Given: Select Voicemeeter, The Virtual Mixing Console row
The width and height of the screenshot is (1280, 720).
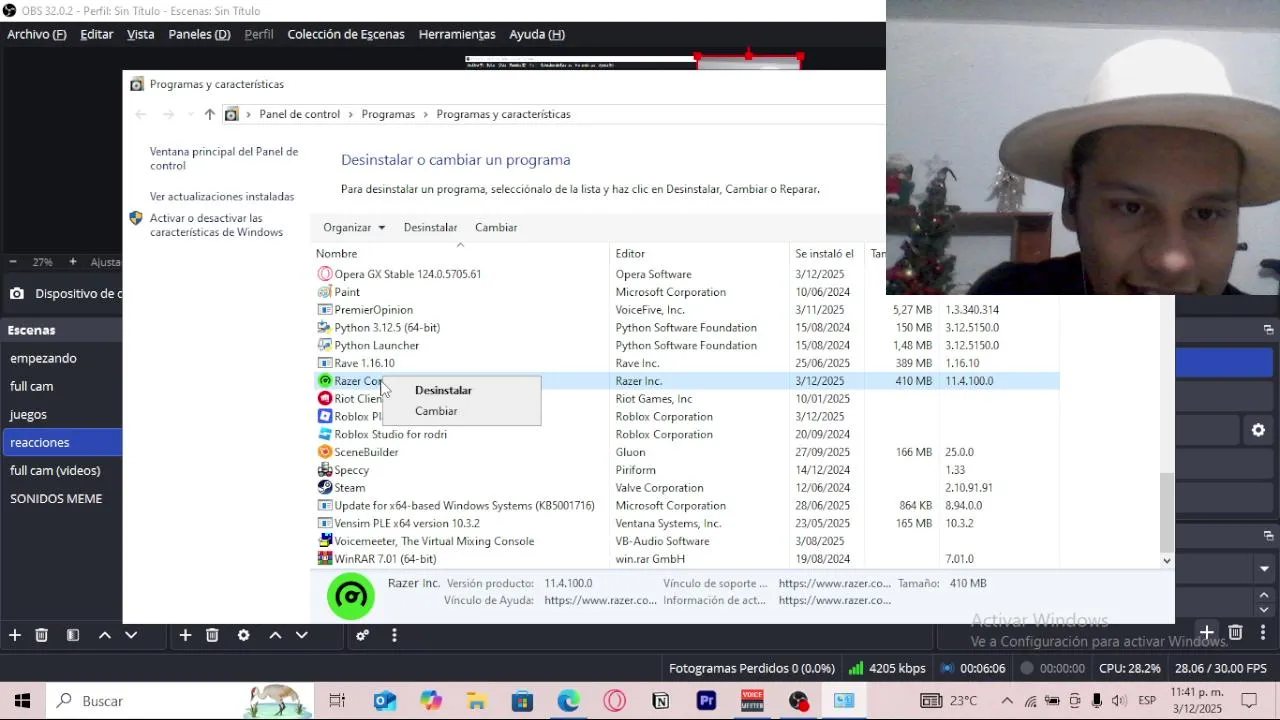Looking at the screenshot, I should pyautogui.click(x=687, y=541).
